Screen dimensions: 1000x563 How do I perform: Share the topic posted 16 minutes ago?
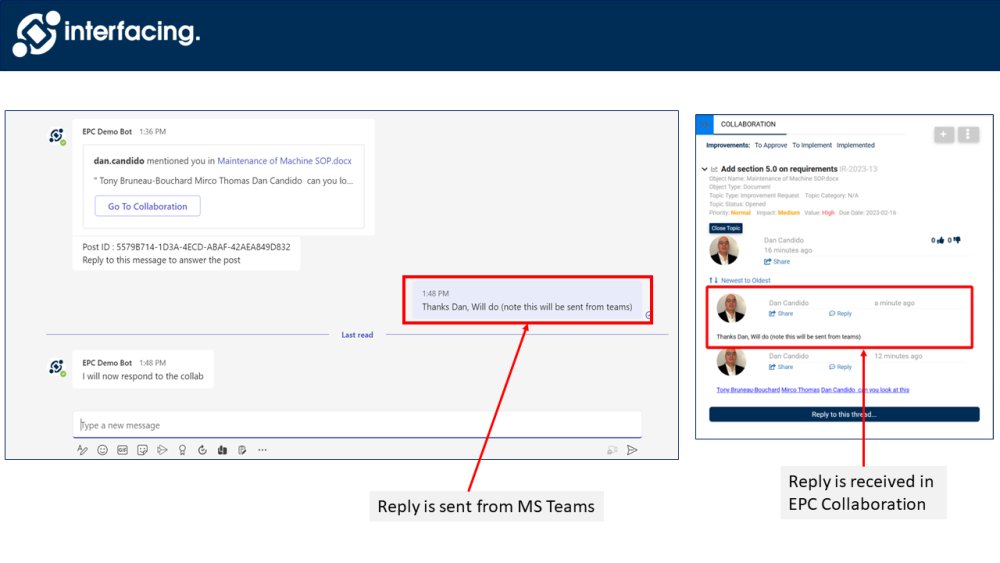point(777,262)
